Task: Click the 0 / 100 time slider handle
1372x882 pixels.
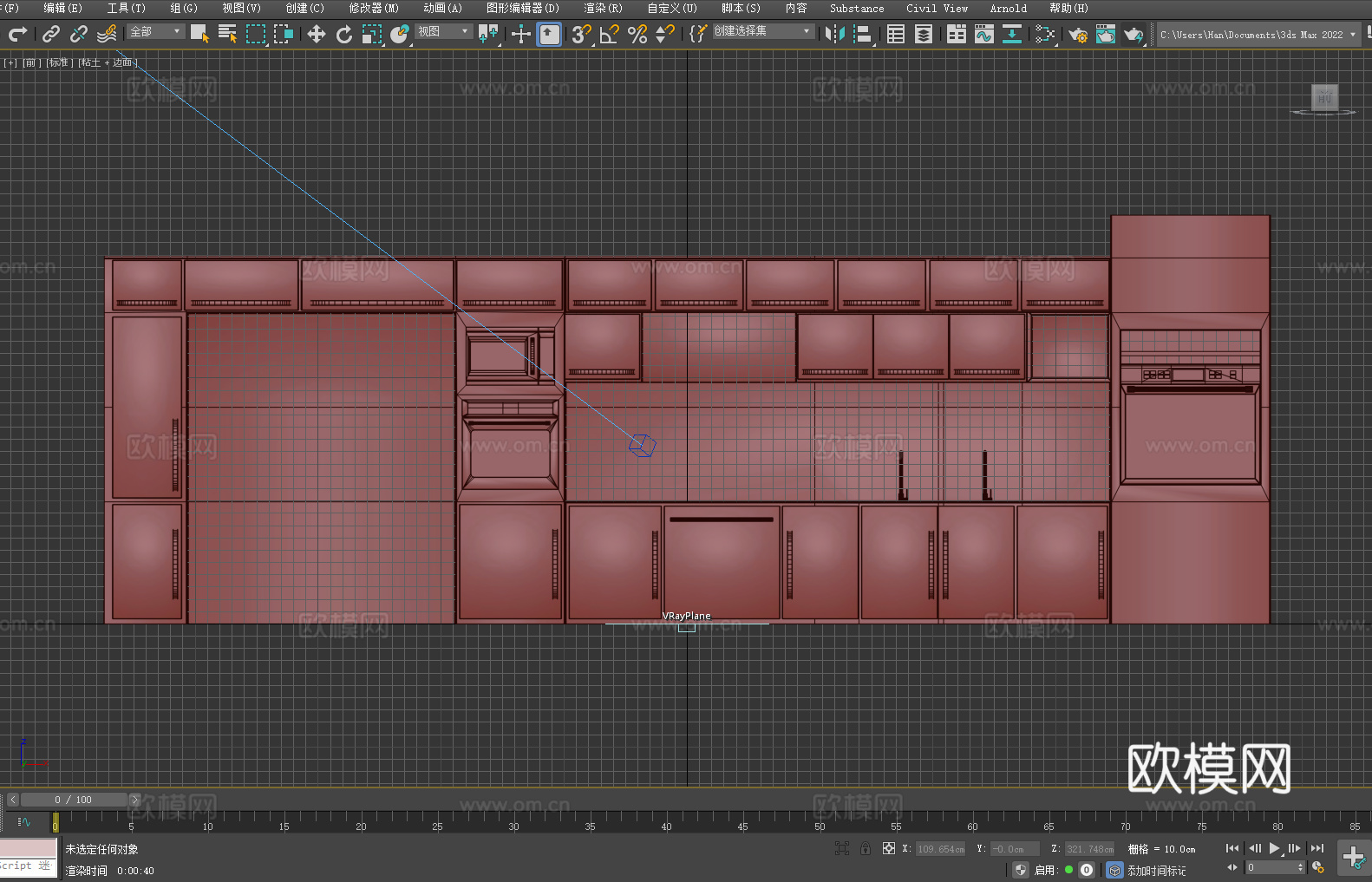Action: coord(74,800)
